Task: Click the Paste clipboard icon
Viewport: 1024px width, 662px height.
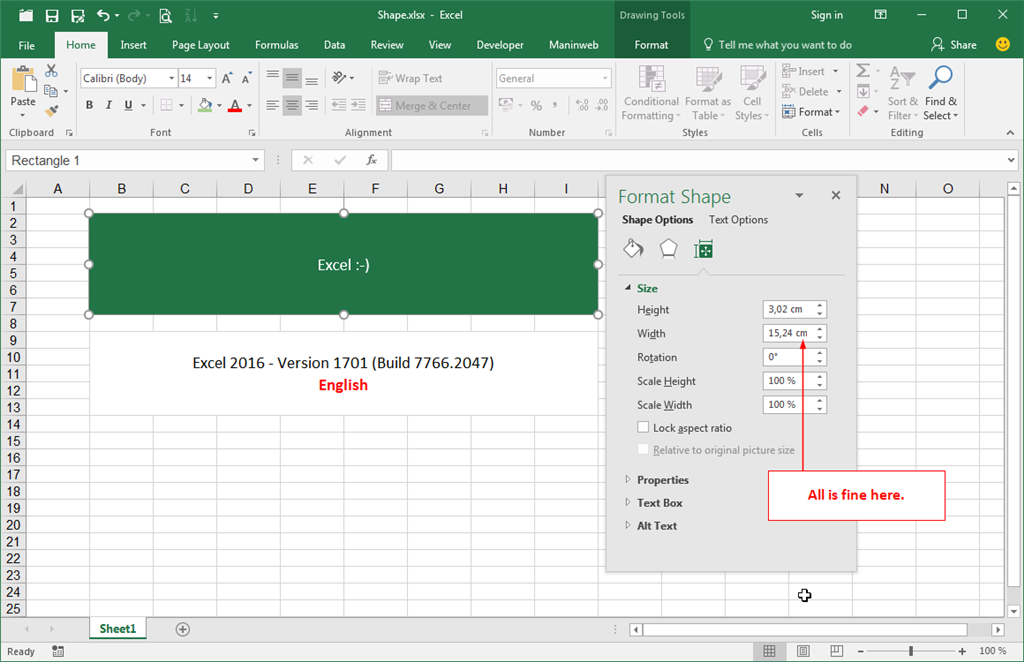Action: [24, 80]
